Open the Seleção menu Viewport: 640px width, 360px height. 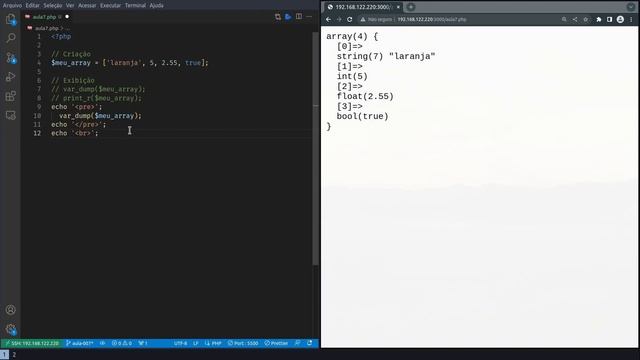[53, 5]
